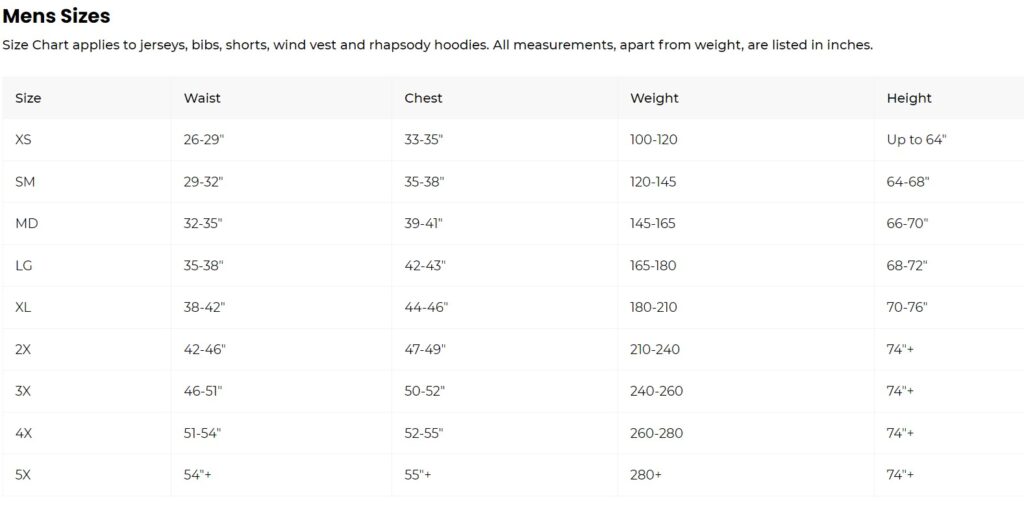Screen dimensions: 1024x510
Task: Click the XS size row label
Action: (24, 140)
